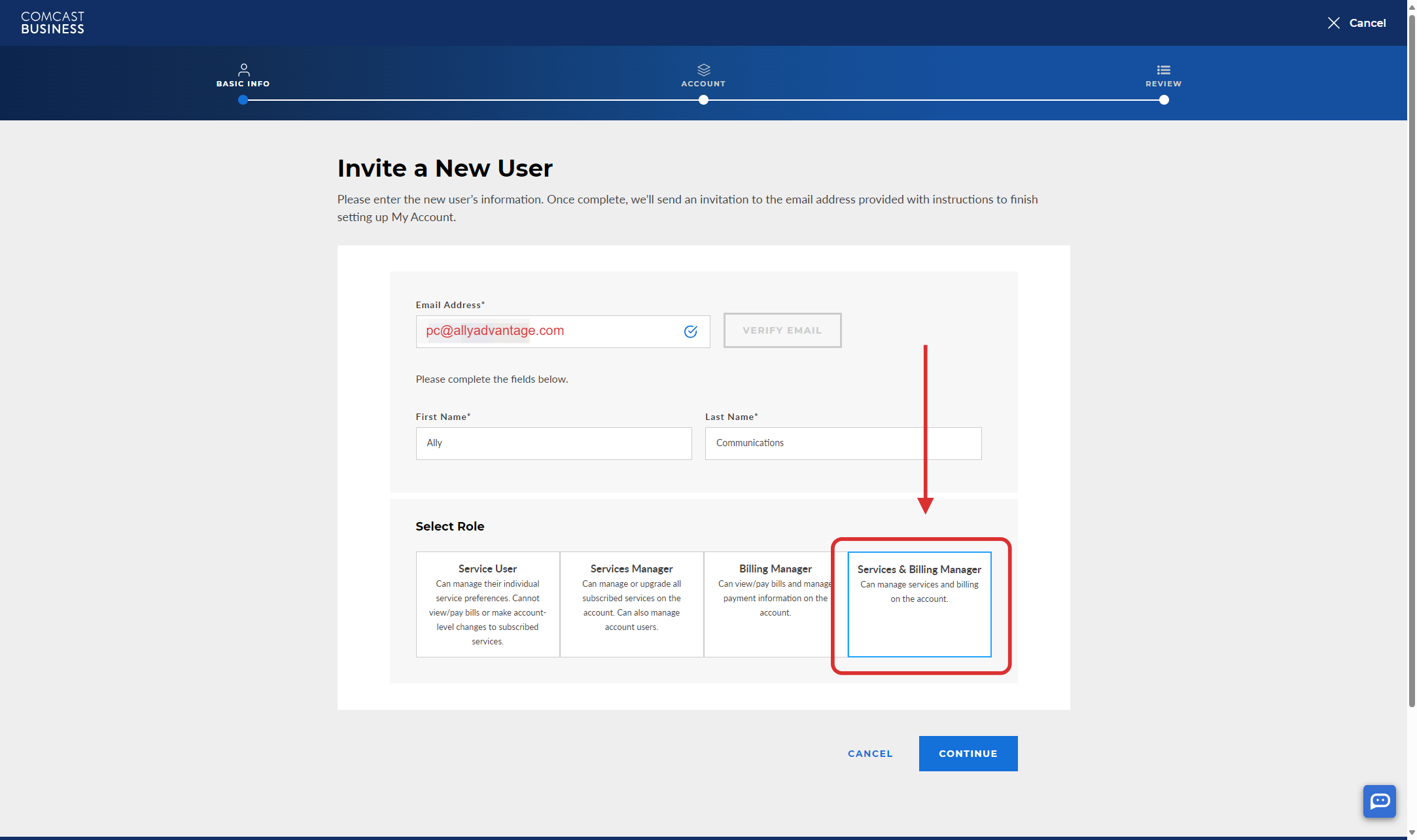Click the blue Continue button
Image resolution: width=1417 pixels, height=840 pixels.
(x=968, y=754)
